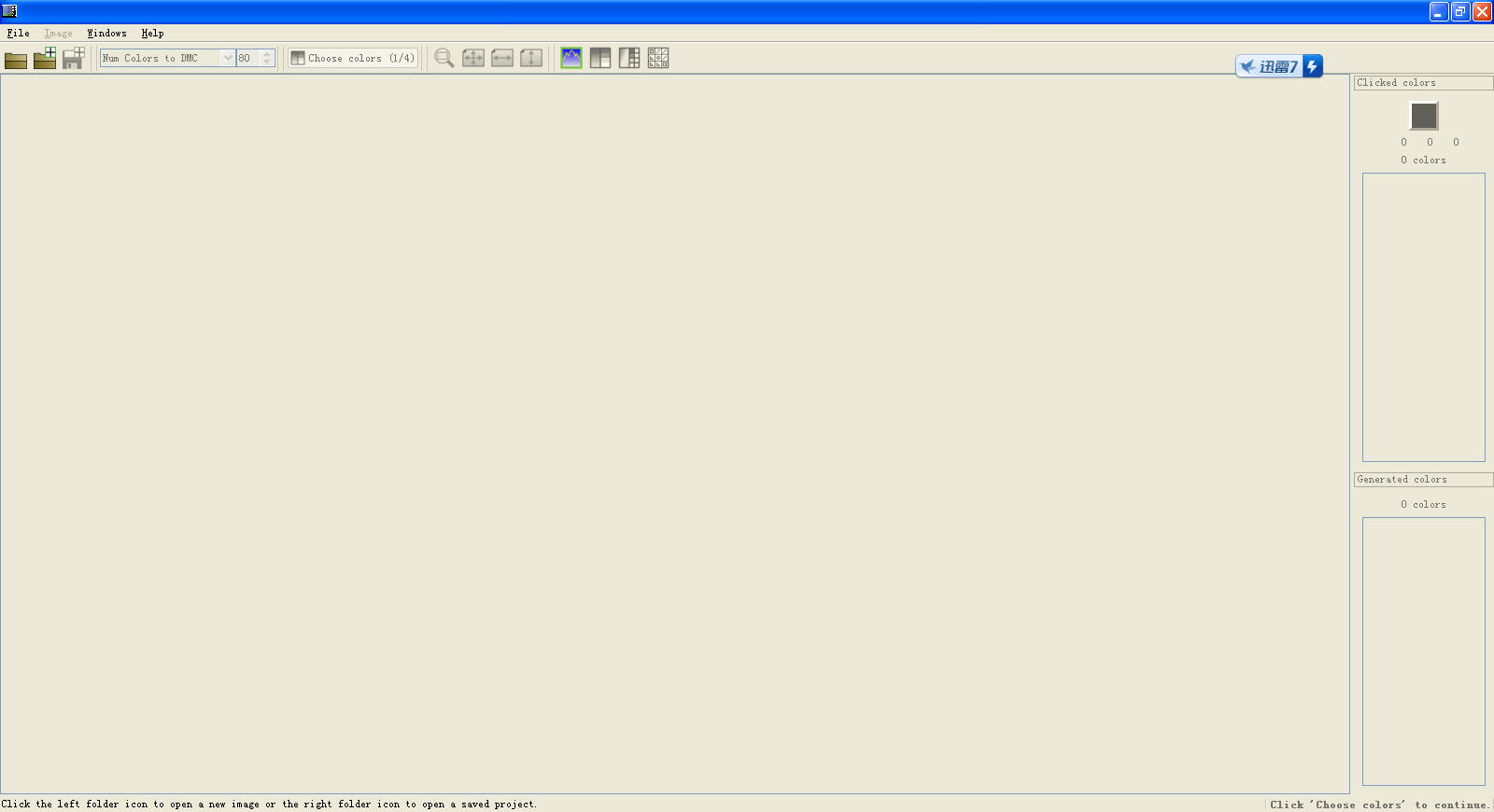The width and height of the screenshot is (1494, 812).
Task: Expand the Num Colors to DMC dropdown
Action: point(227,58)
